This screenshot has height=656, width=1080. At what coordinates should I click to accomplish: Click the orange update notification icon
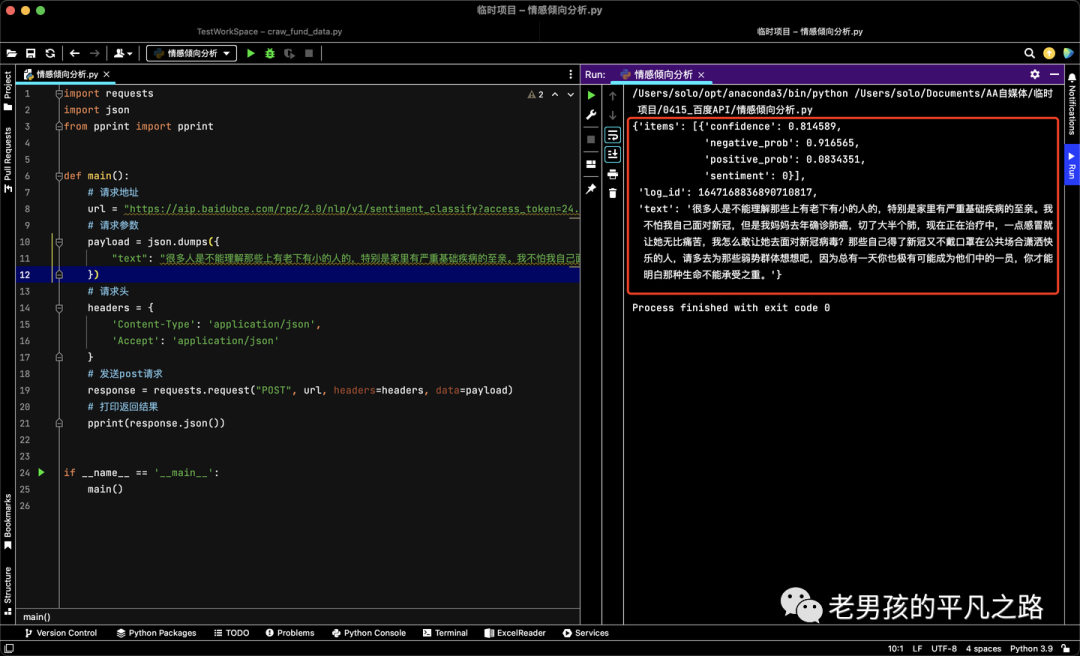click(1049, 53)
